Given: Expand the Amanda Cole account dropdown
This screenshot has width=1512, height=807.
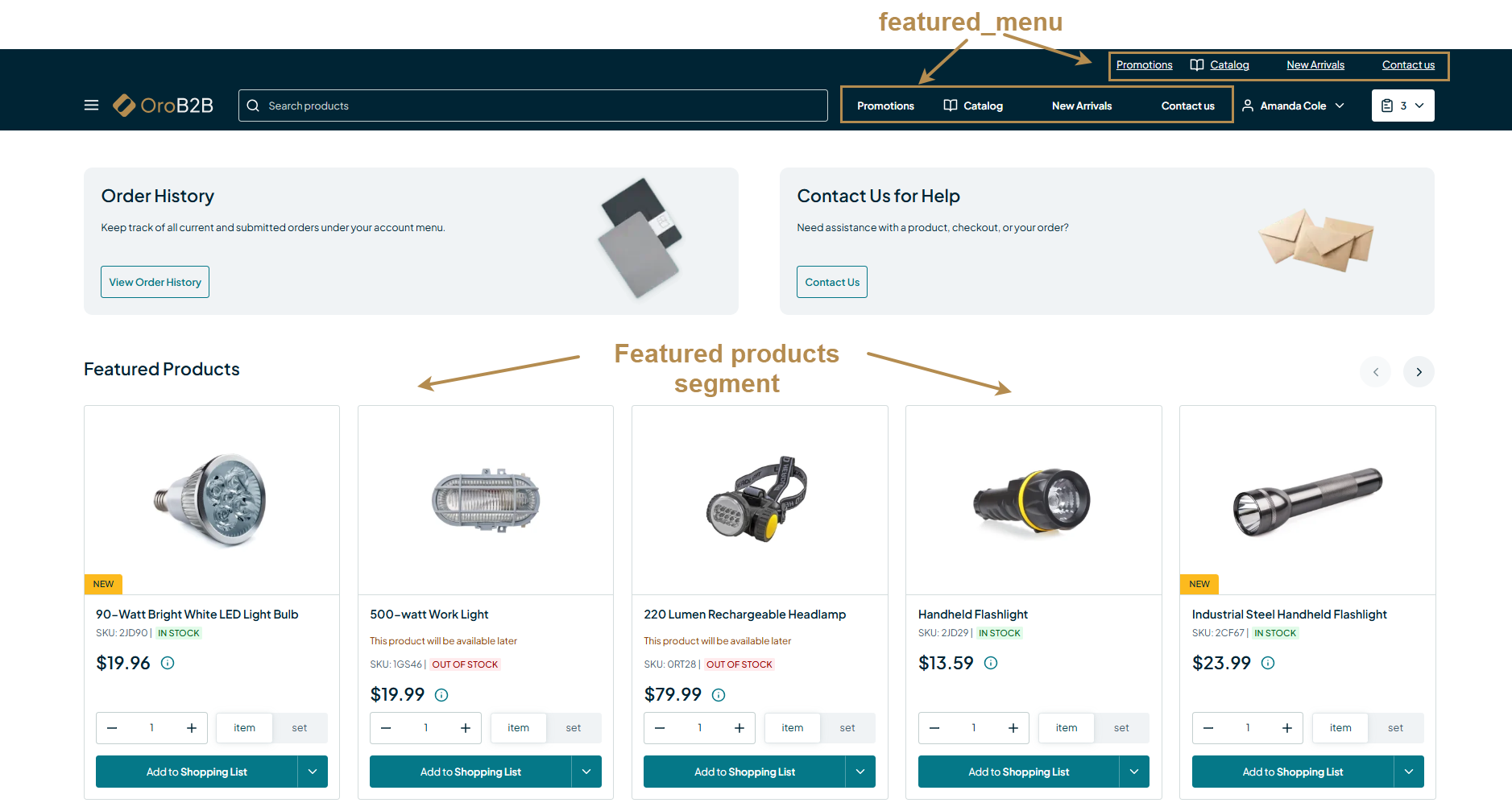Looking at the screenshot, I should [1293, 106].
